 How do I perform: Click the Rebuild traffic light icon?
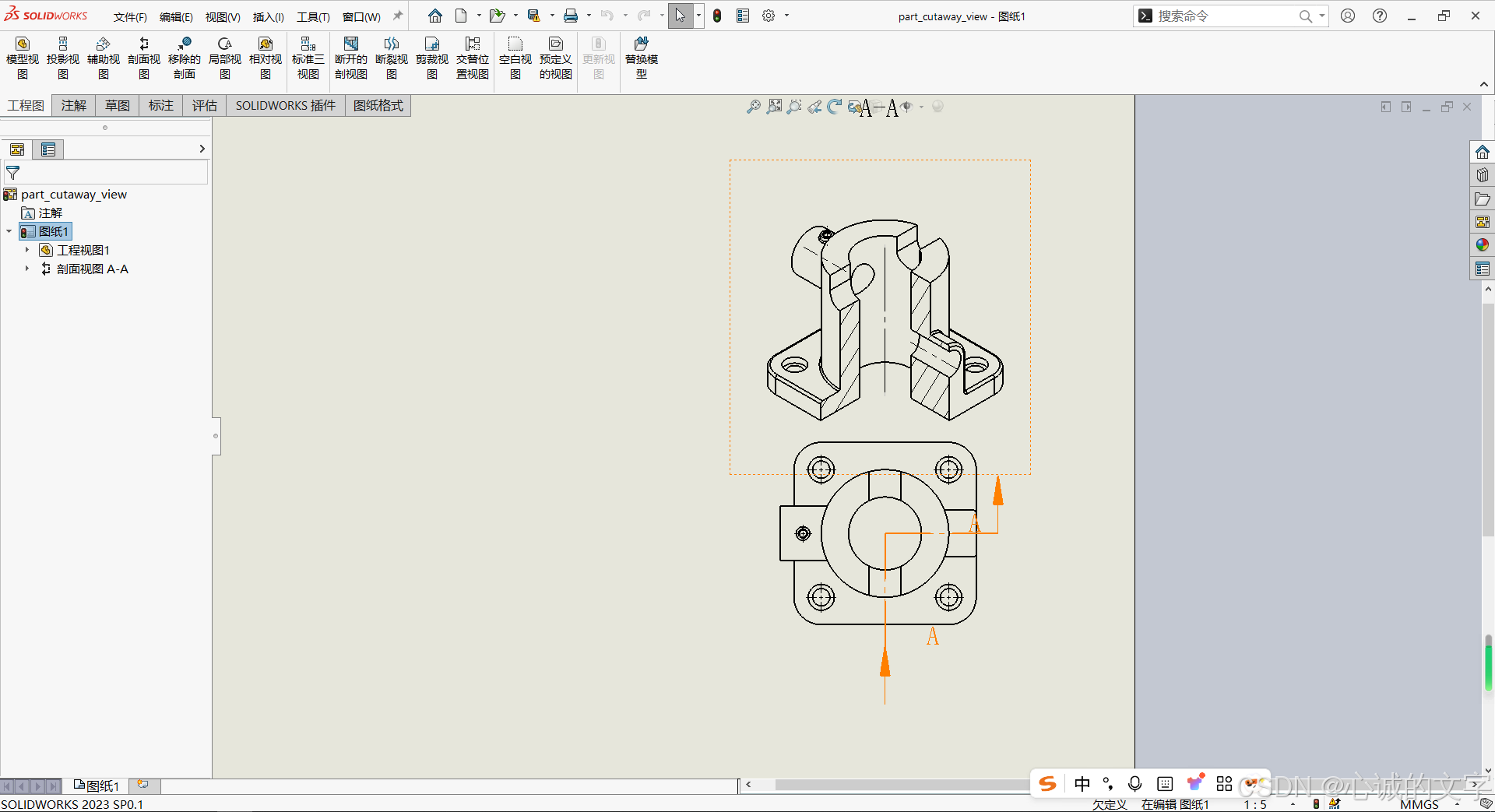coord(717,16)
